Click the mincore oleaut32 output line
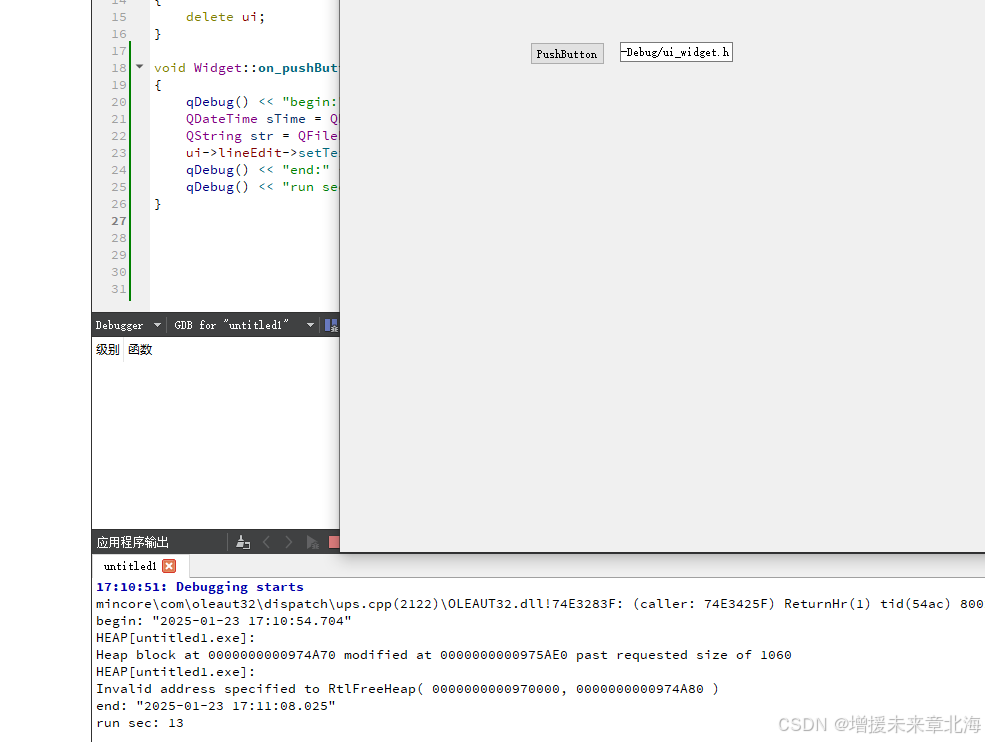This screenshot has width=985, height=742. click(x=540, y=604)
